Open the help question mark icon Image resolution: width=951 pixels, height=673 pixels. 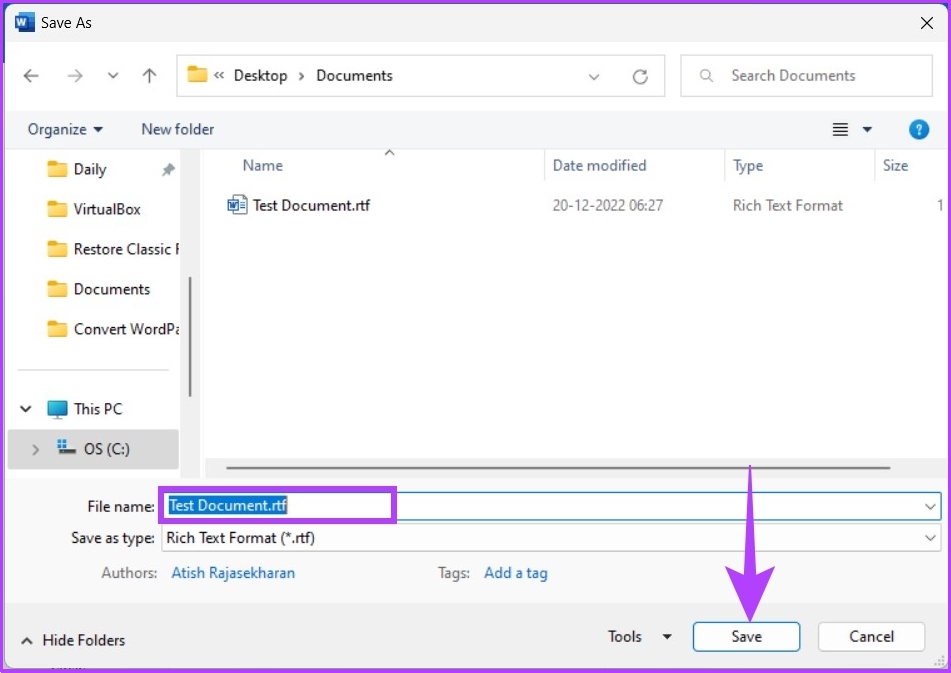[918, 129]
